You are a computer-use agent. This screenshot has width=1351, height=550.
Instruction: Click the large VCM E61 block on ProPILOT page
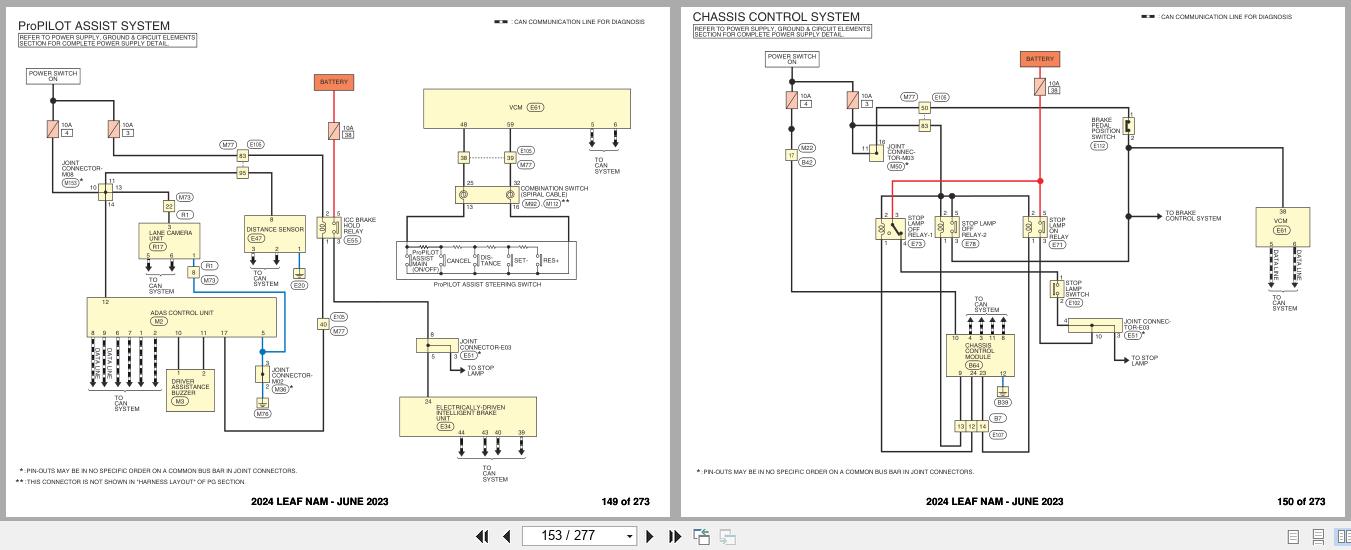[527, 107]
